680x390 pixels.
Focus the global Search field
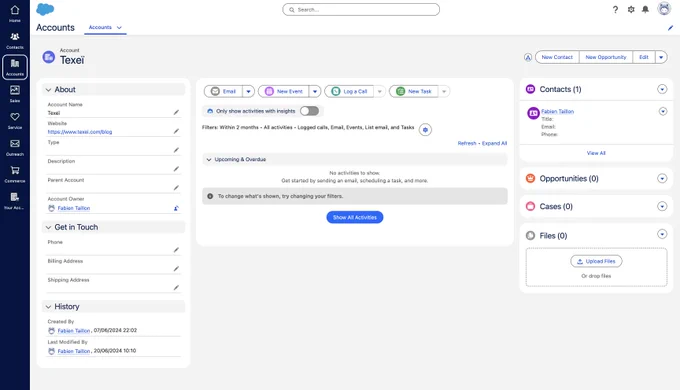[x=361, y=10]
